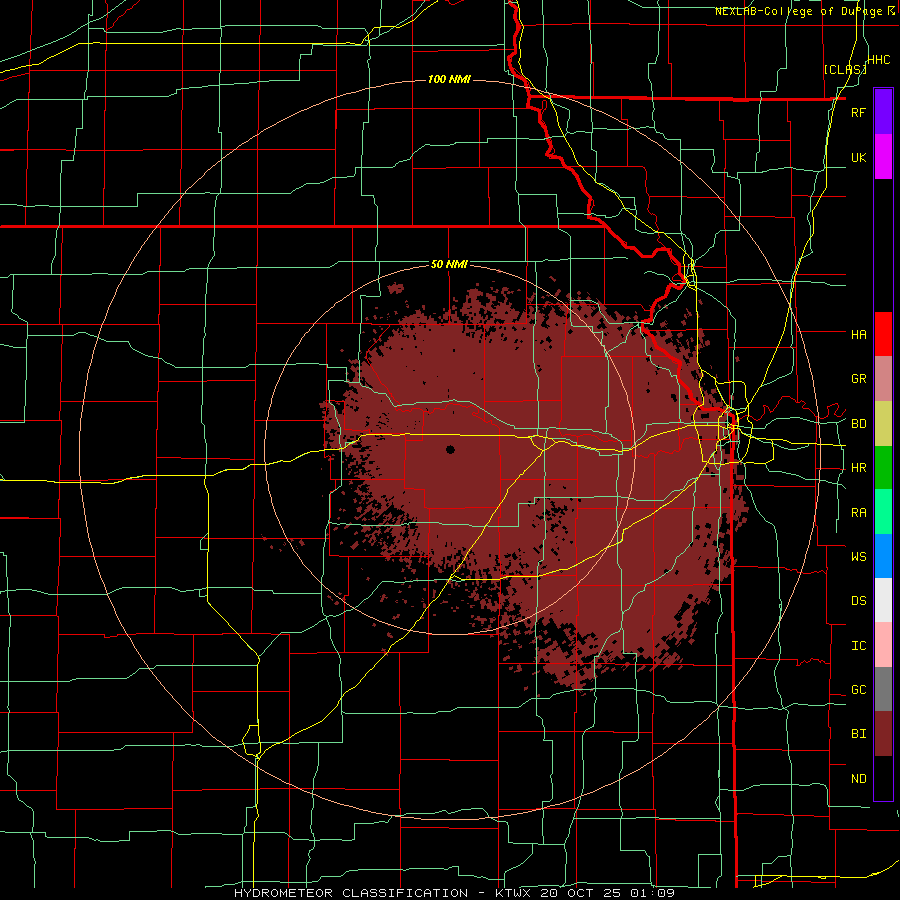This screenshot has width=900, height=900.
Task: Click the "BI" legend label
Action: pos(858,734)
